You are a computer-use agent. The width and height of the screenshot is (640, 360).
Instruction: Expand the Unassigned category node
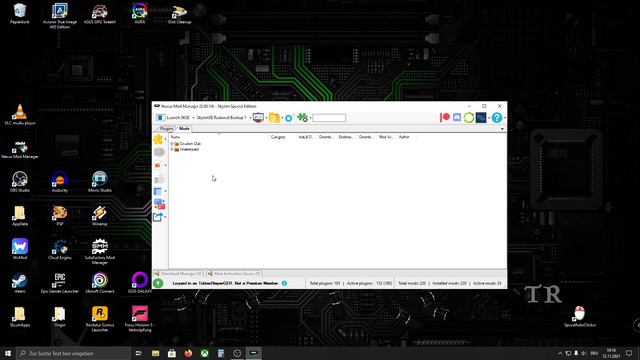point(172,149)
